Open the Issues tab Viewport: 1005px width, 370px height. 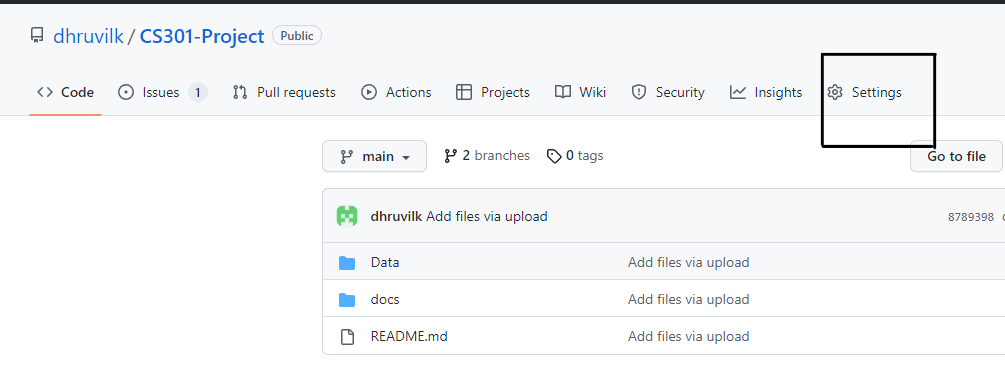pos(163,92)
